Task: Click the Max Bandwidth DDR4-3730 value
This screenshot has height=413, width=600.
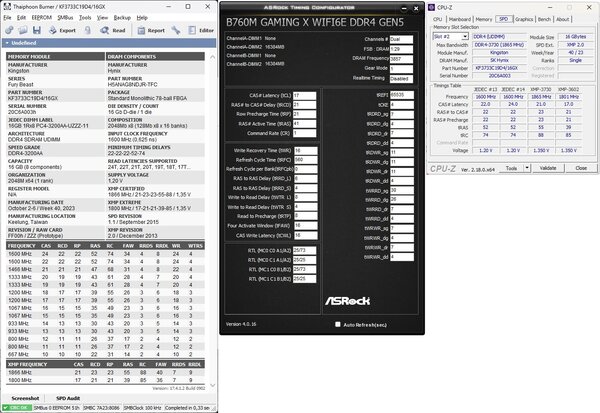Action: [x=499, y=45]
